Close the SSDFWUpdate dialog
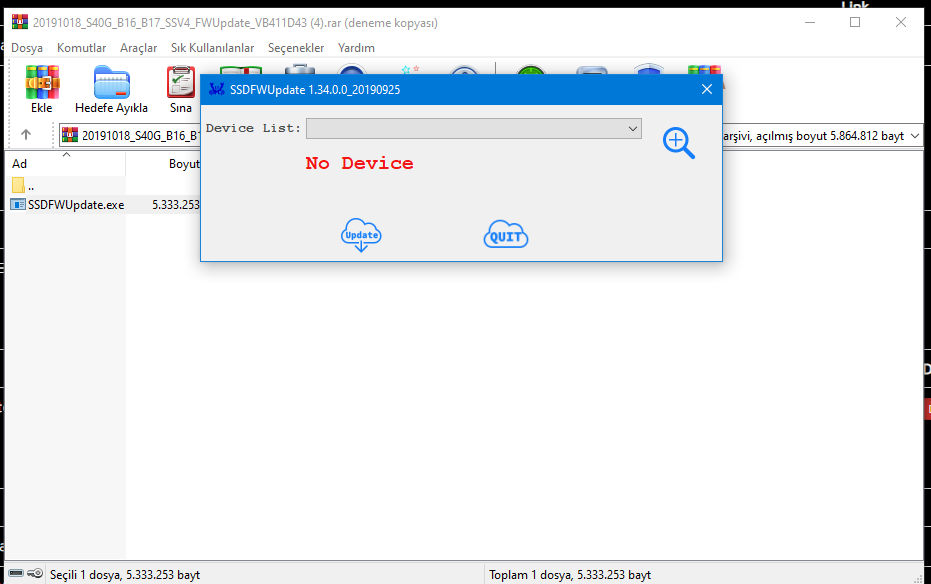This screenshot has height=584, width=931. 707,89
